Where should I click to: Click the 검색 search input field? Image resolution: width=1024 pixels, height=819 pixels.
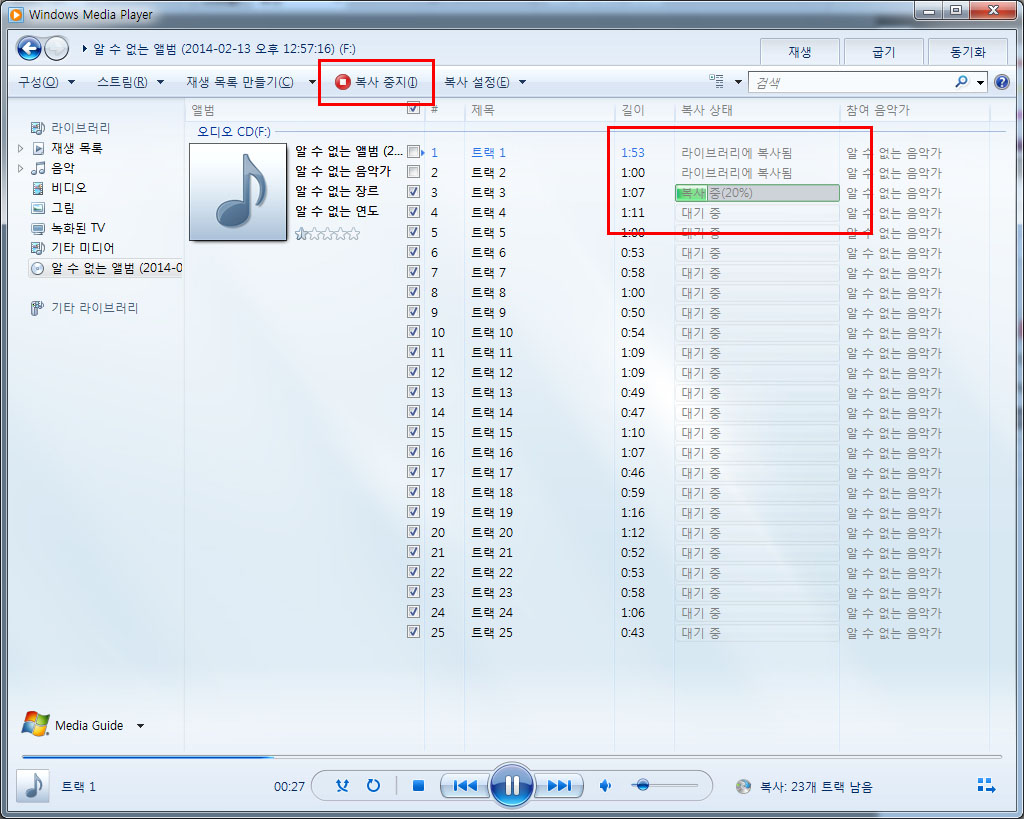pos(851,82)
